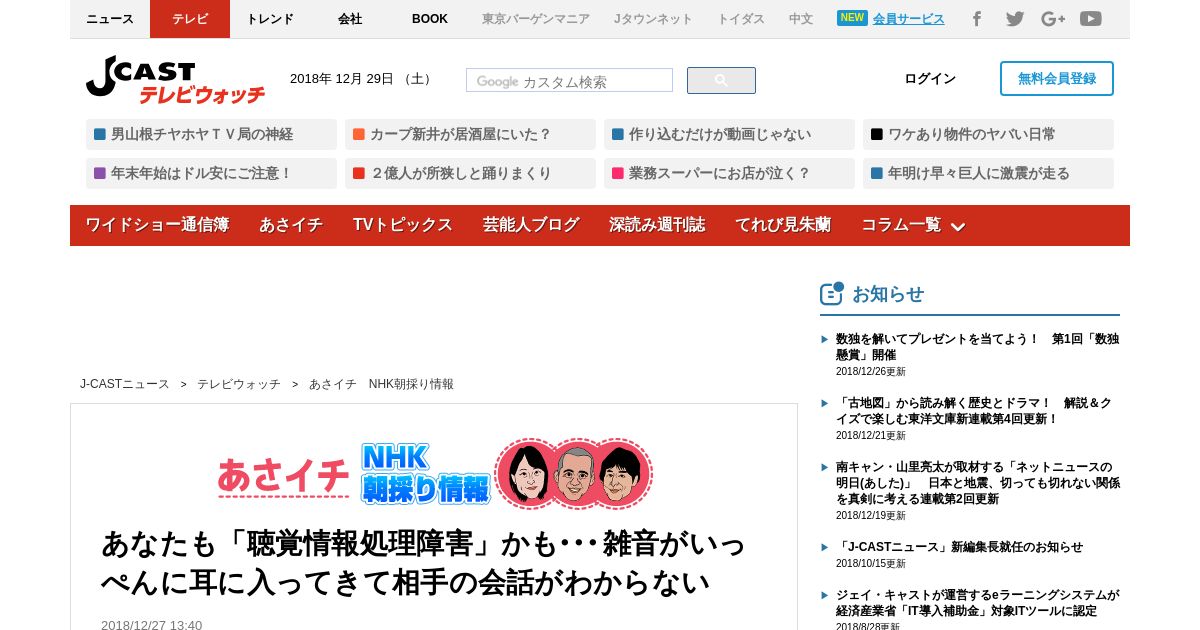Screen dimensions: 1200x630
Task: Click the magnifier search button
Action: click(721, 81)
